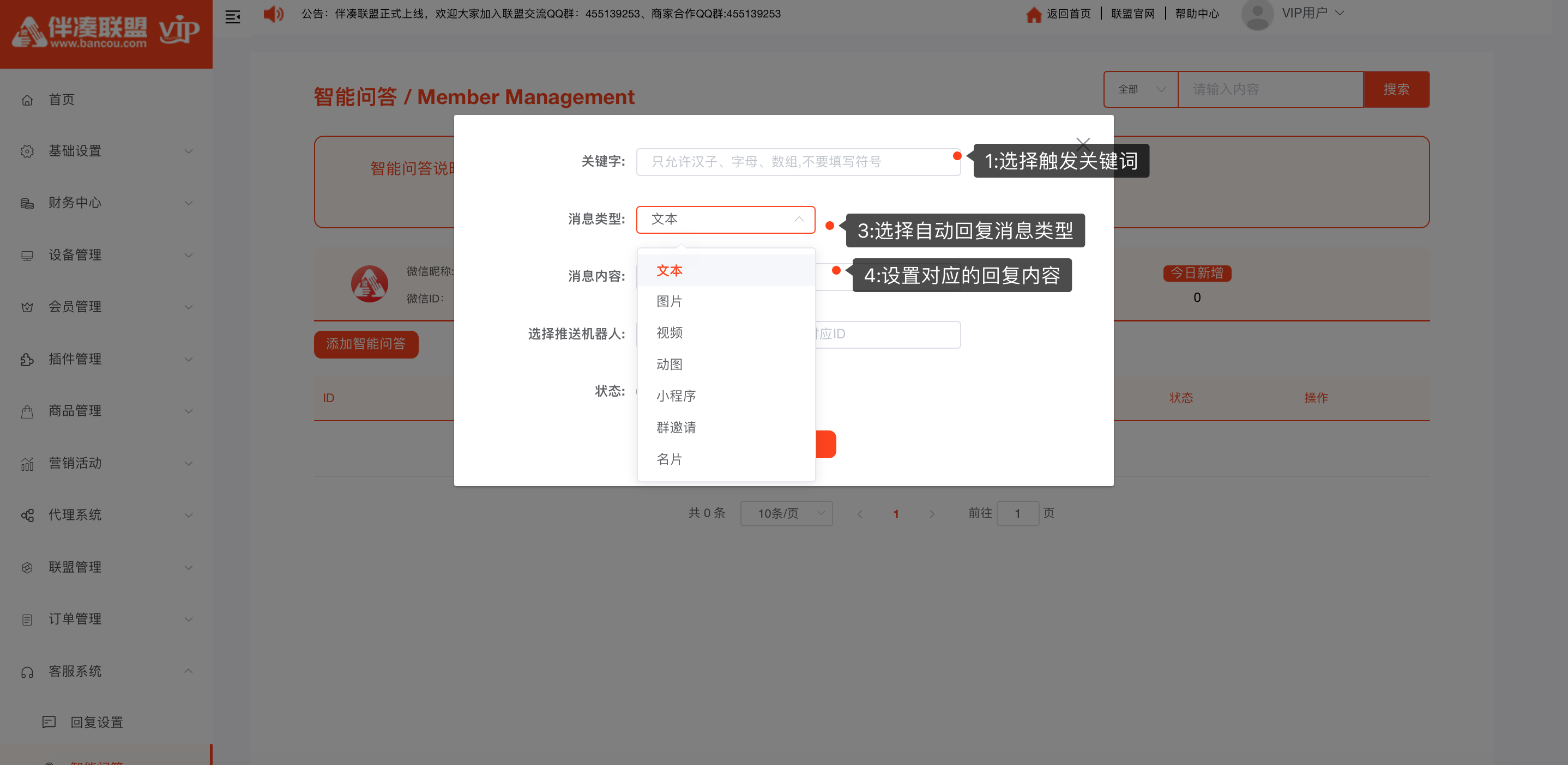Select 小程序 in message type list
The image size is (1568, 765).
tap(726, 397)
